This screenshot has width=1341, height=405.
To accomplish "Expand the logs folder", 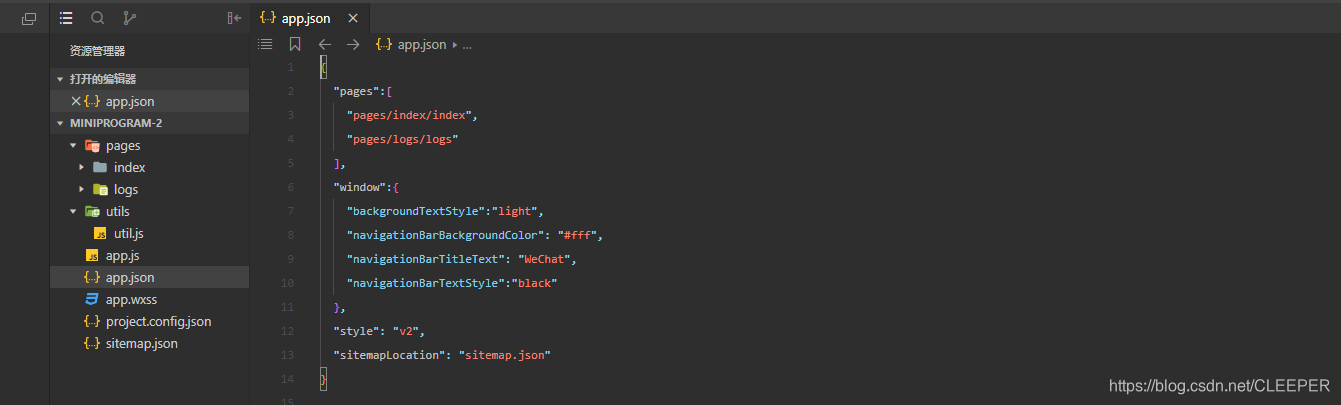I will pos(81,189).
